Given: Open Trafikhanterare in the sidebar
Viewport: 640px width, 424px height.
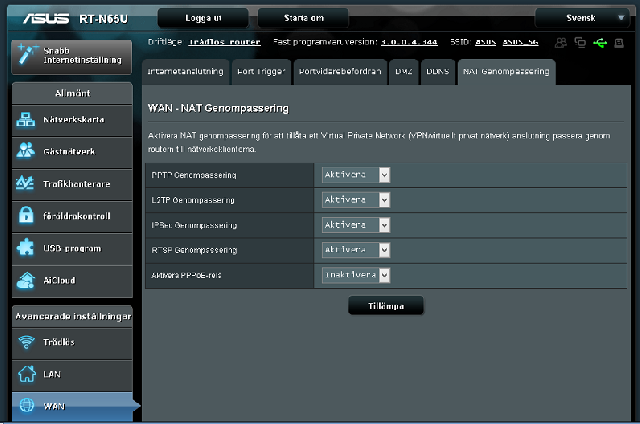Looking at the screenshot, I should click(72, 184).
